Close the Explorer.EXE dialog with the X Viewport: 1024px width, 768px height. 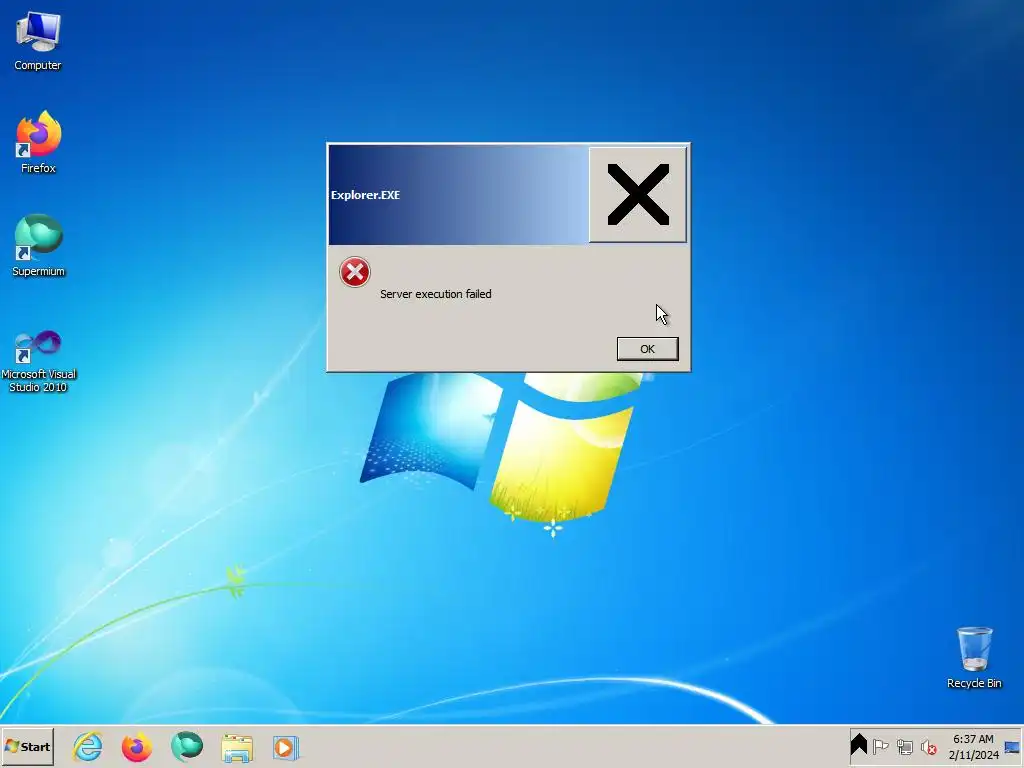click(x=638, y=195)
